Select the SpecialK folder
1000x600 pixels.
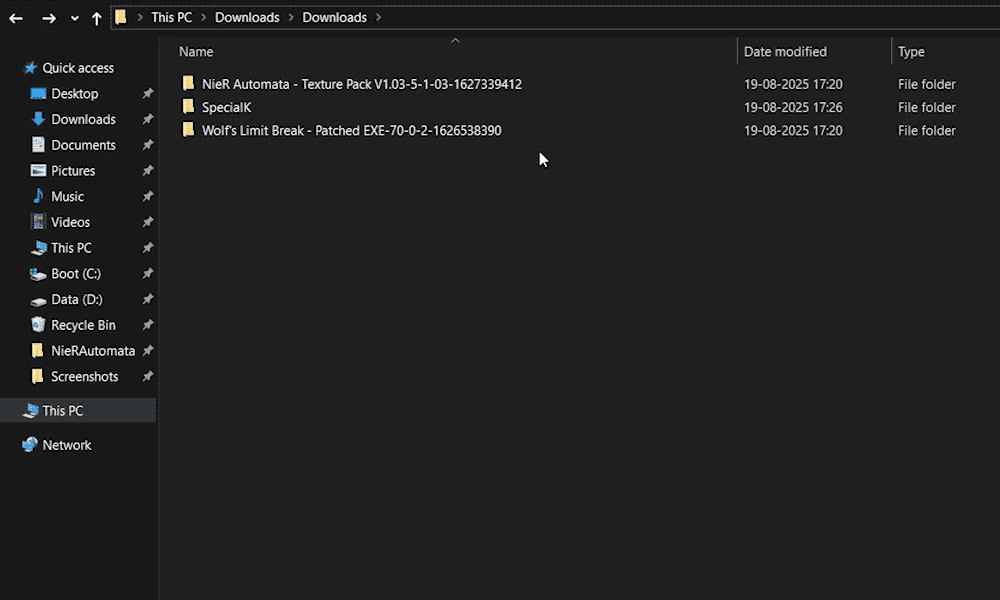(226, 107)
